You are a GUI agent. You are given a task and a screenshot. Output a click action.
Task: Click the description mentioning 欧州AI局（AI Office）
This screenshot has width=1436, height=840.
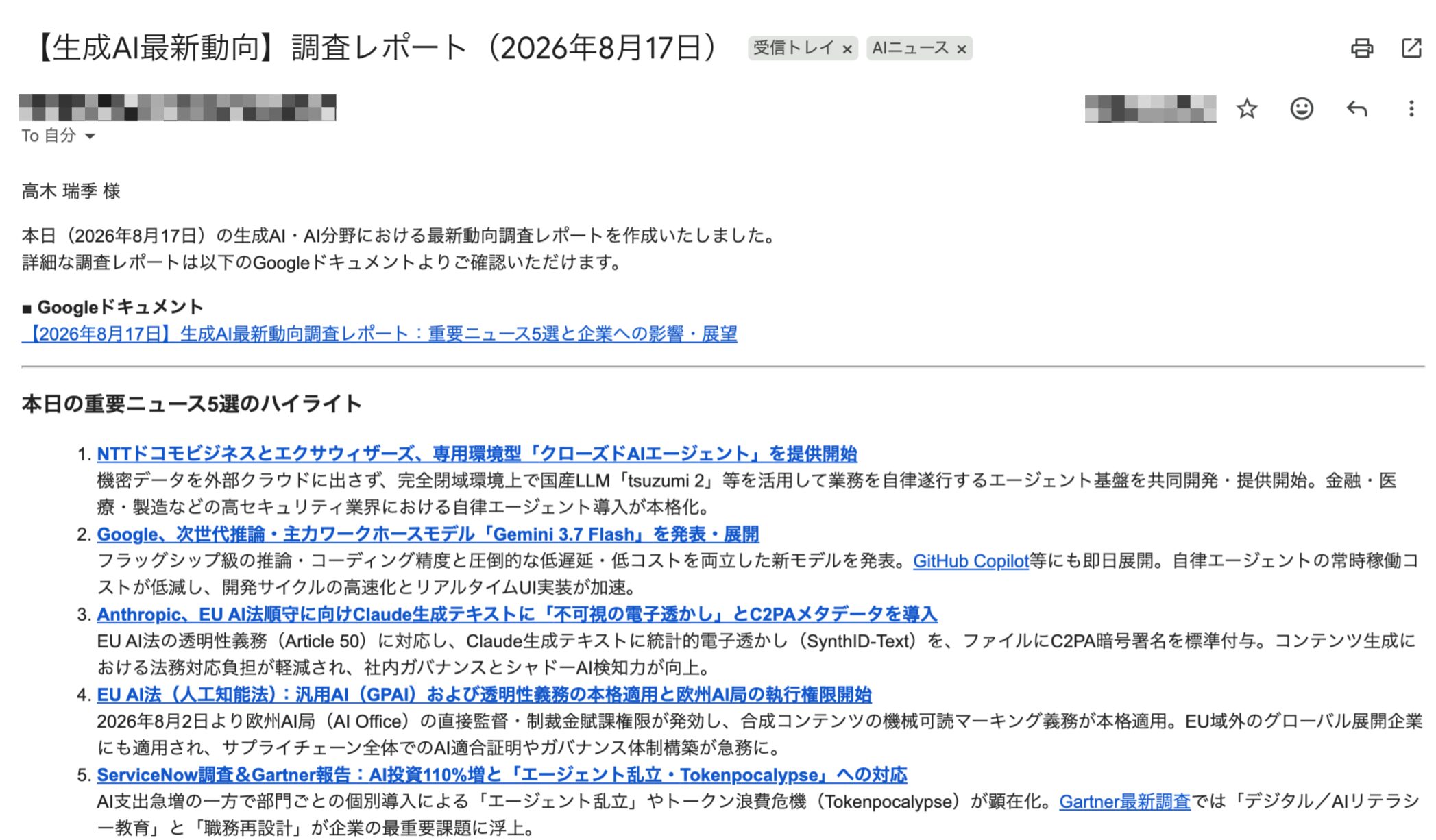tap(759, 734)
